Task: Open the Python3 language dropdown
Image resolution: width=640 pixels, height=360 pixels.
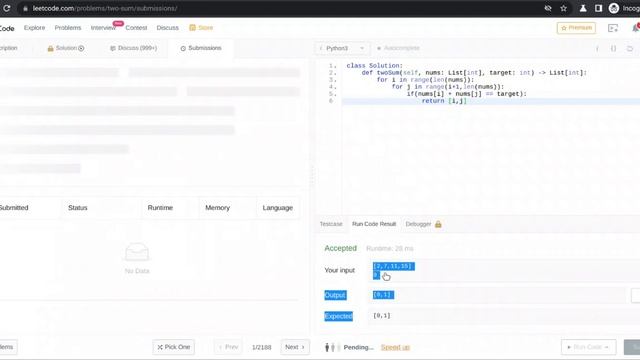Action: 342,48
